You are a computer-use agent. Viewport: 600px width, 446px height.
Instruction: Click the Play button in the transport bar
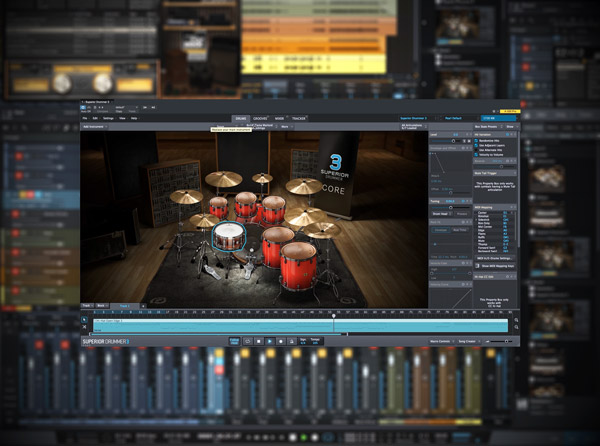[268, 341]
